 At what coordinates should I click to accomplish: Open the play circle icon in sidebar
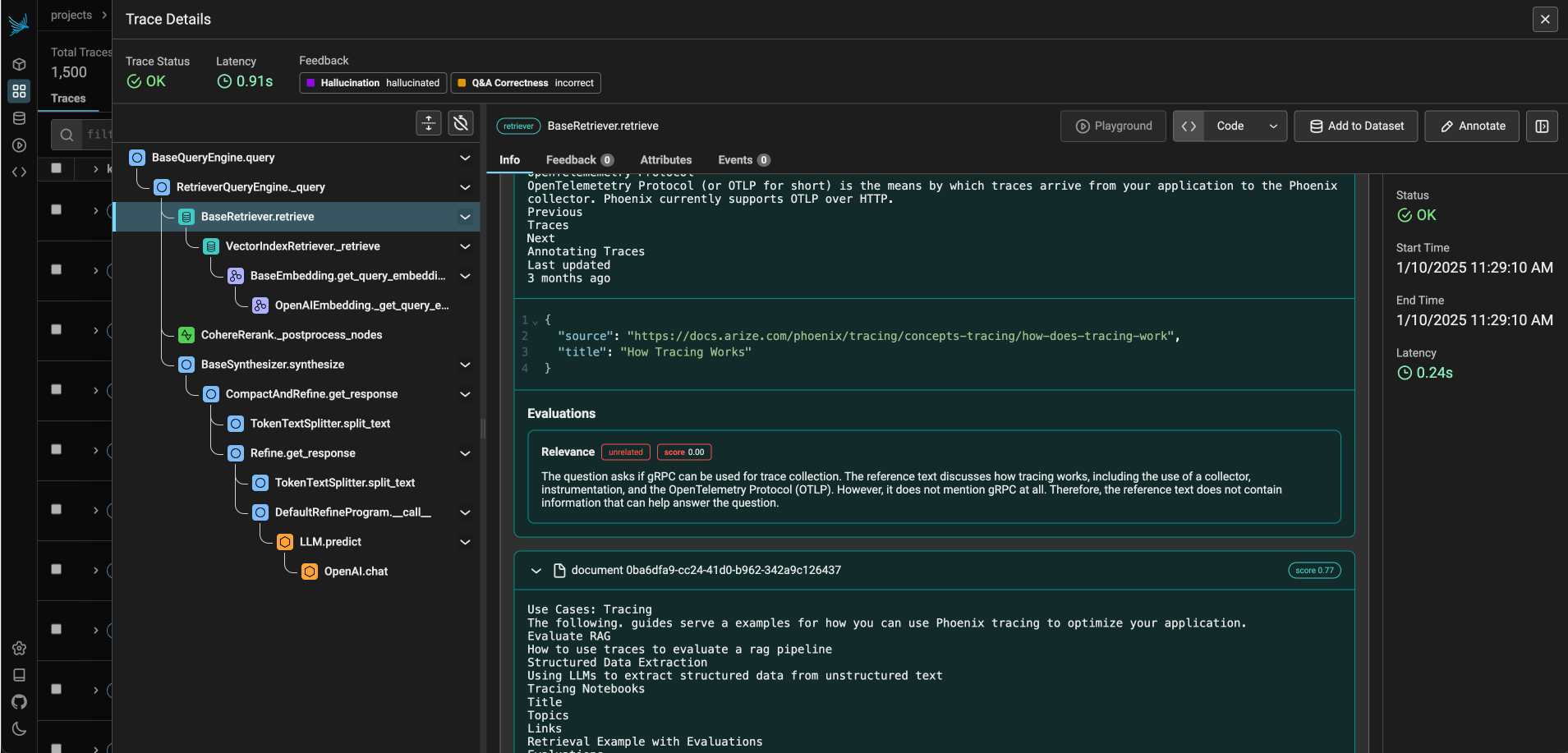(x=19, y=145)
